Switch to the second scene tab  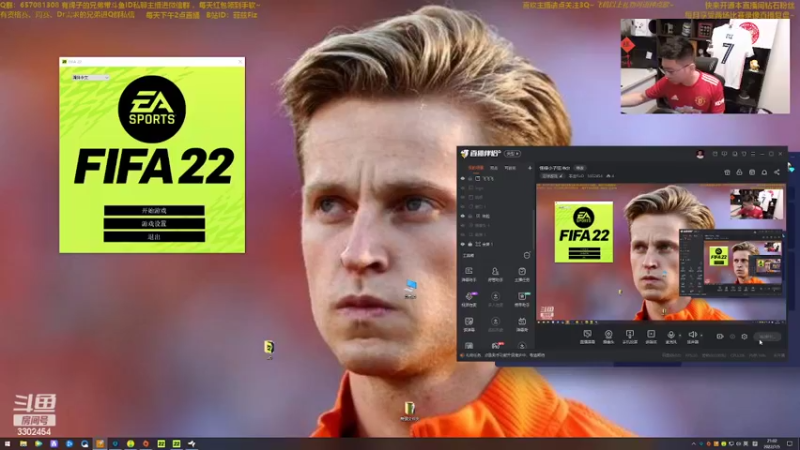click(494, 168)
